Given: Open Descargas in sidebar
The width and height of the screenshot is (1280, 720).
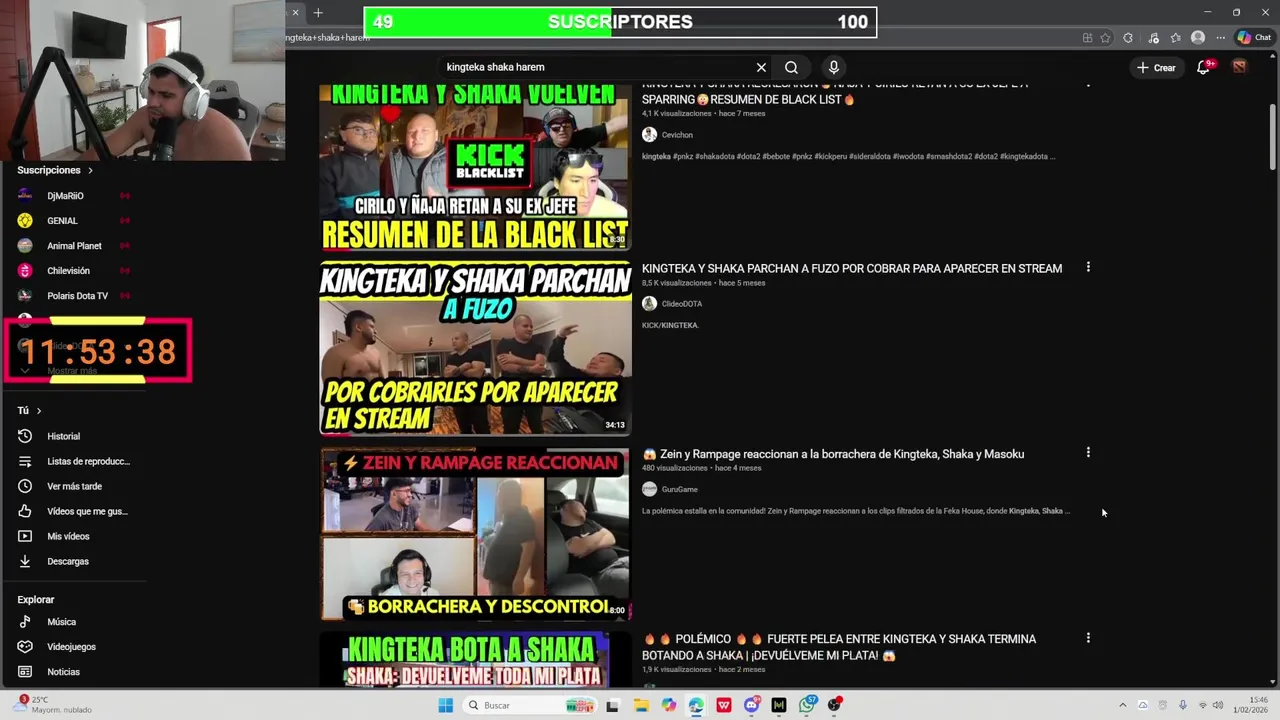Looking at the screenshot, I should [x=75, y=561].
